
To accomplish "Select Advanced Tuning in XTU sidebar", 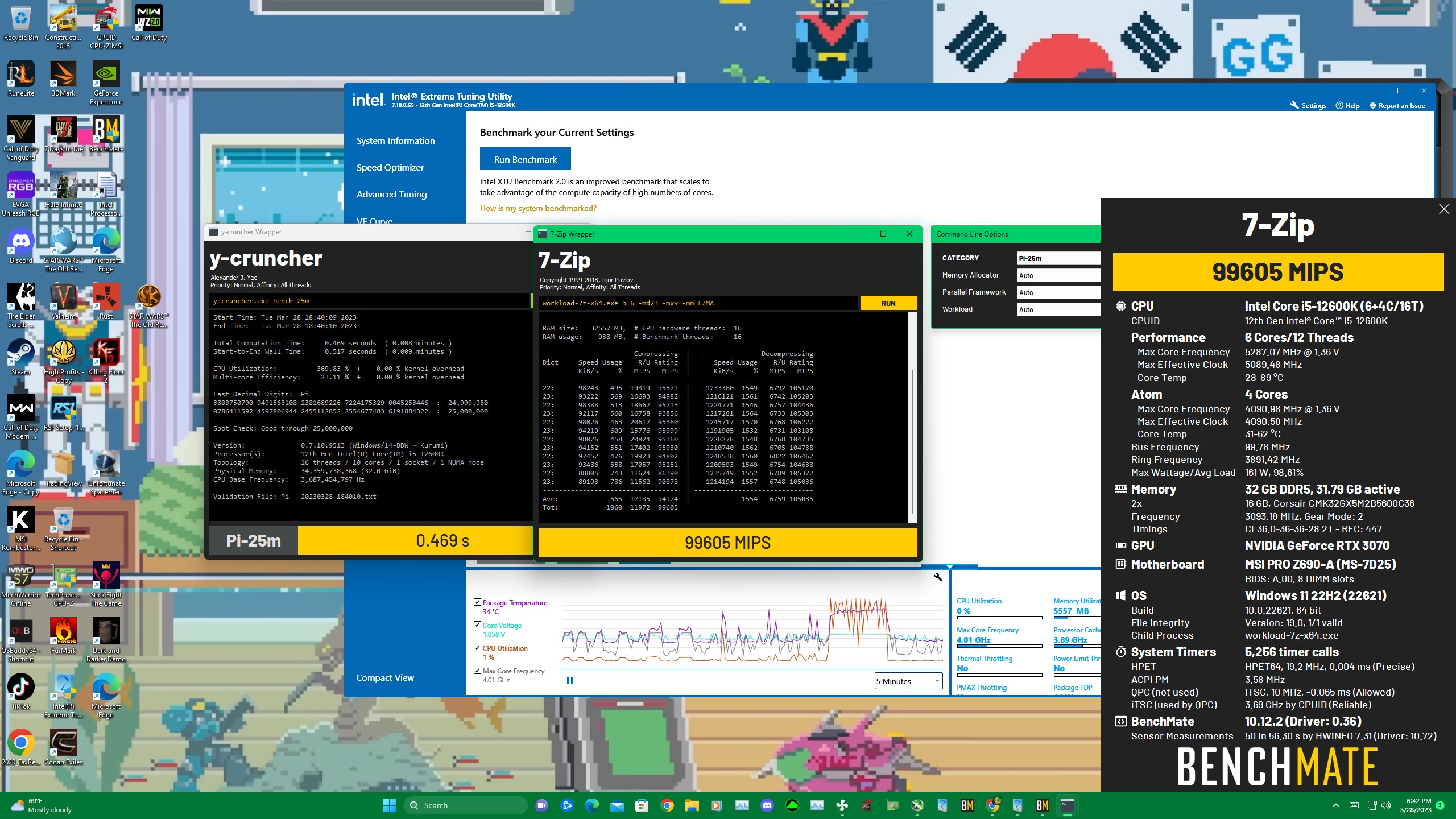I will [391, 194].
